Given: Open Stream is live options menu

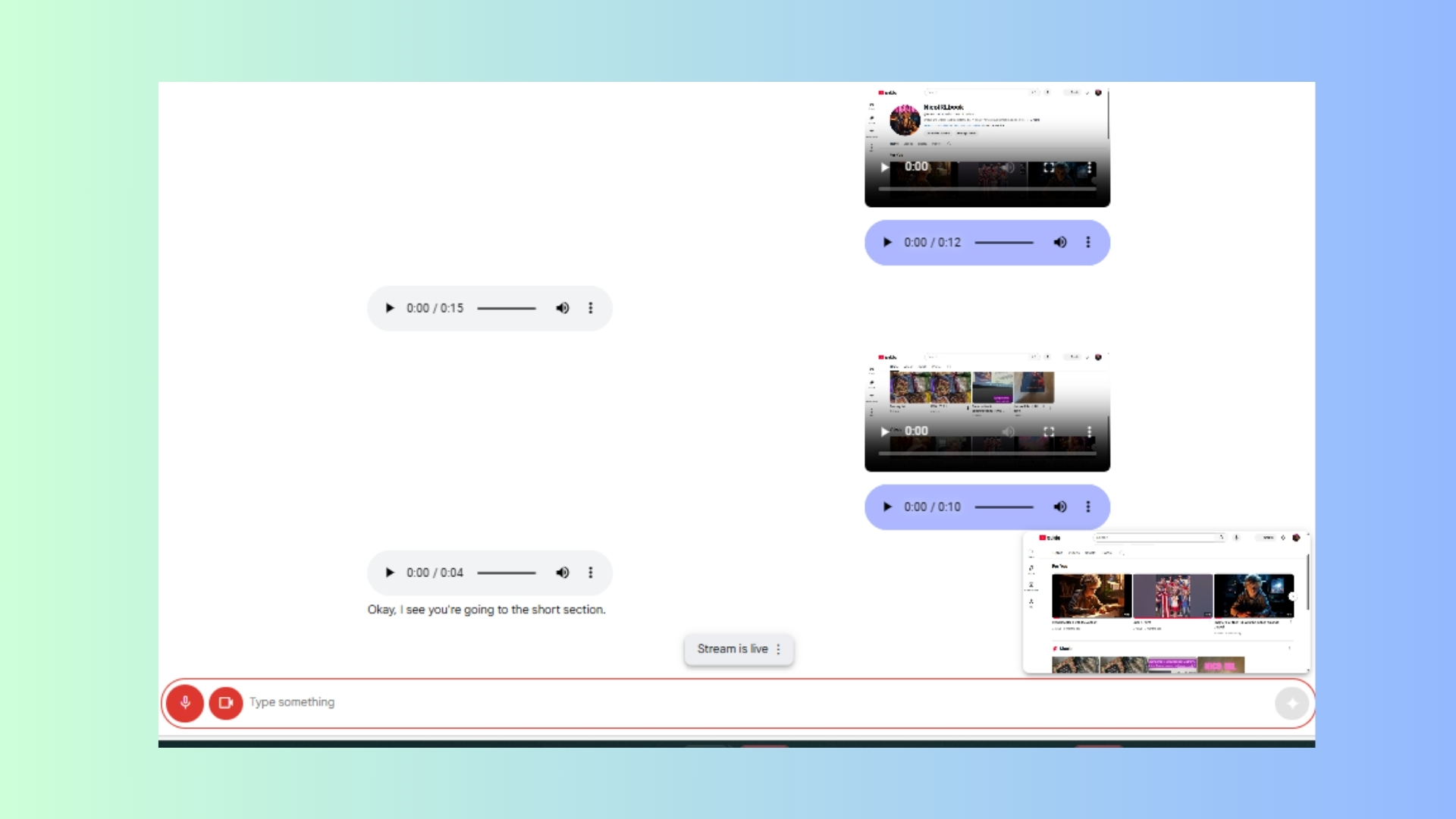Looking at the screenshot, I should (778, 649).
